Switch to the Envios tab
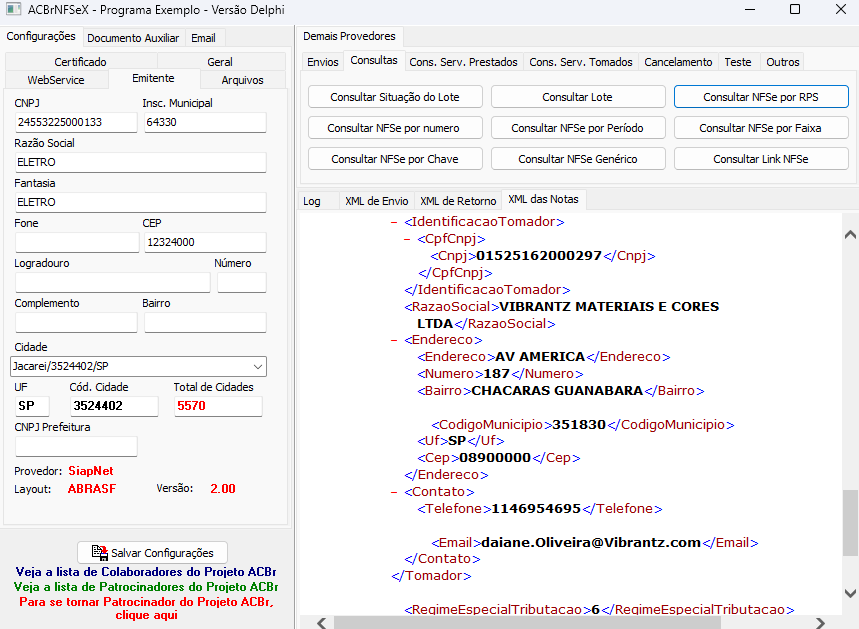The height and width of the screenshot is (629, 859). (323, 62)
